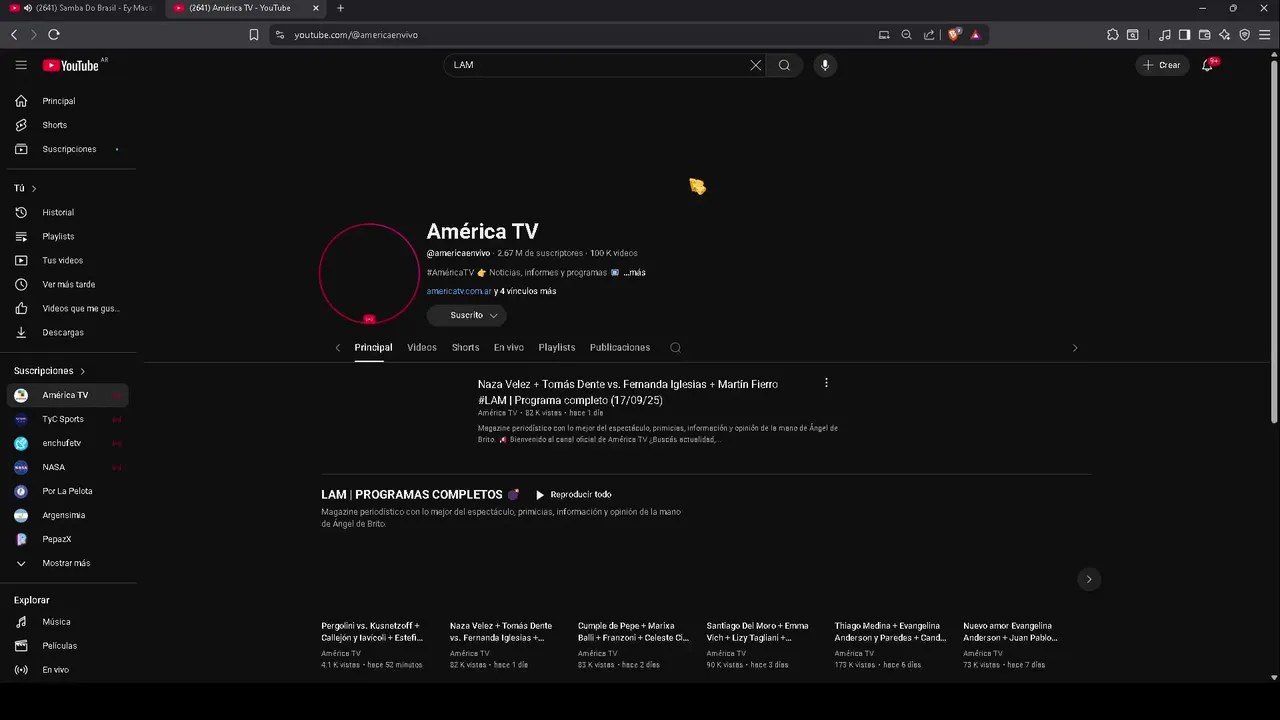The image size is (1280, 720).
Task: Switch to the Shorts channel tab
Action: pos(465,348)
